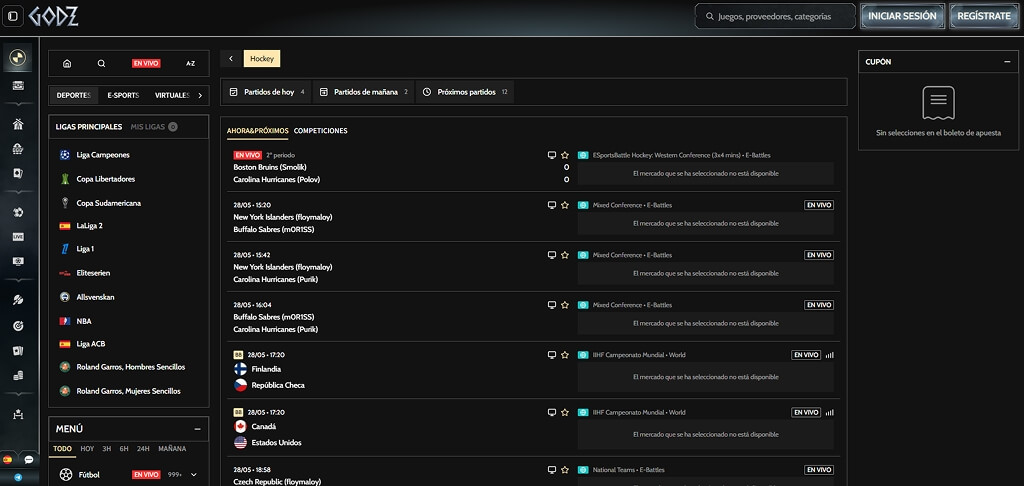Click the Fútbol ball icon in Menú
This screenshot has height=486, width=1024.
point(65,475)
